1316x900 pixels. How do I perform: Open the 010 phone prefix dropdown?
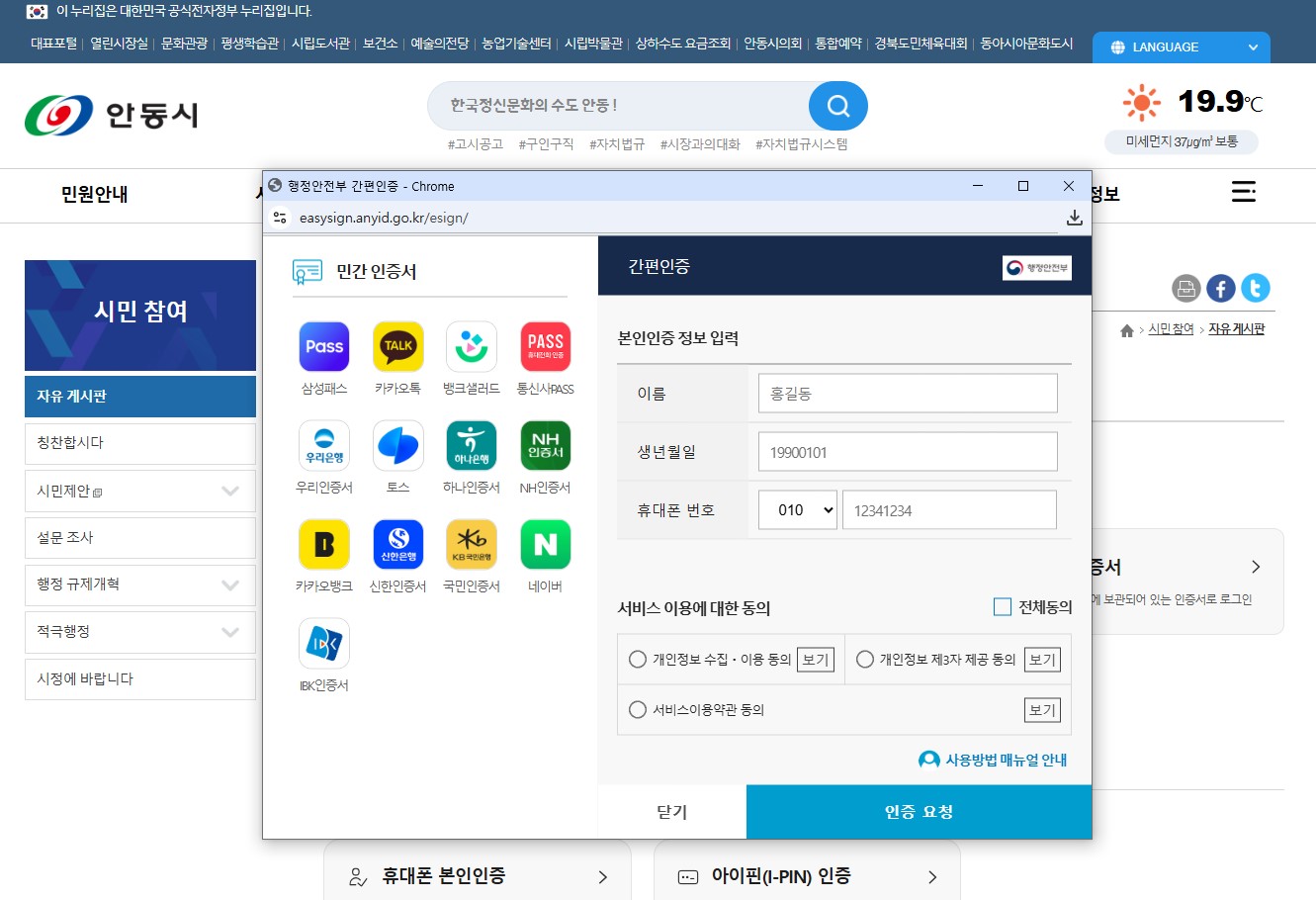tap(798, 510)
